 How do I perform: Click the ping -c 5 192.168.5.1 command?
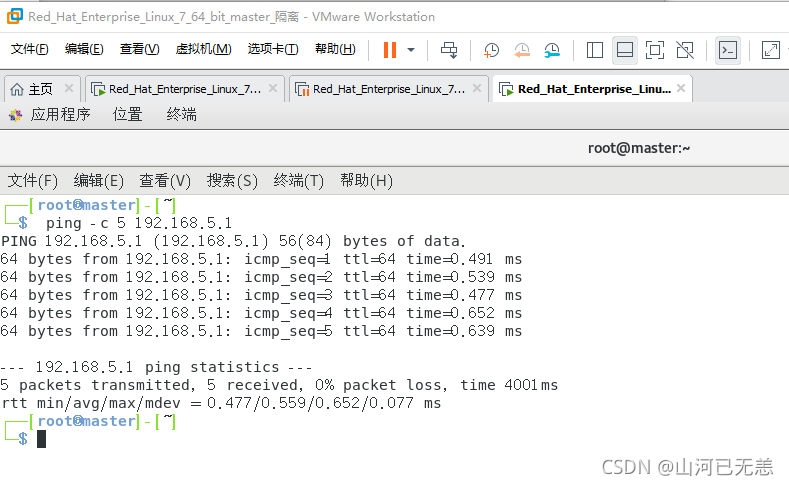click(139, 223)
